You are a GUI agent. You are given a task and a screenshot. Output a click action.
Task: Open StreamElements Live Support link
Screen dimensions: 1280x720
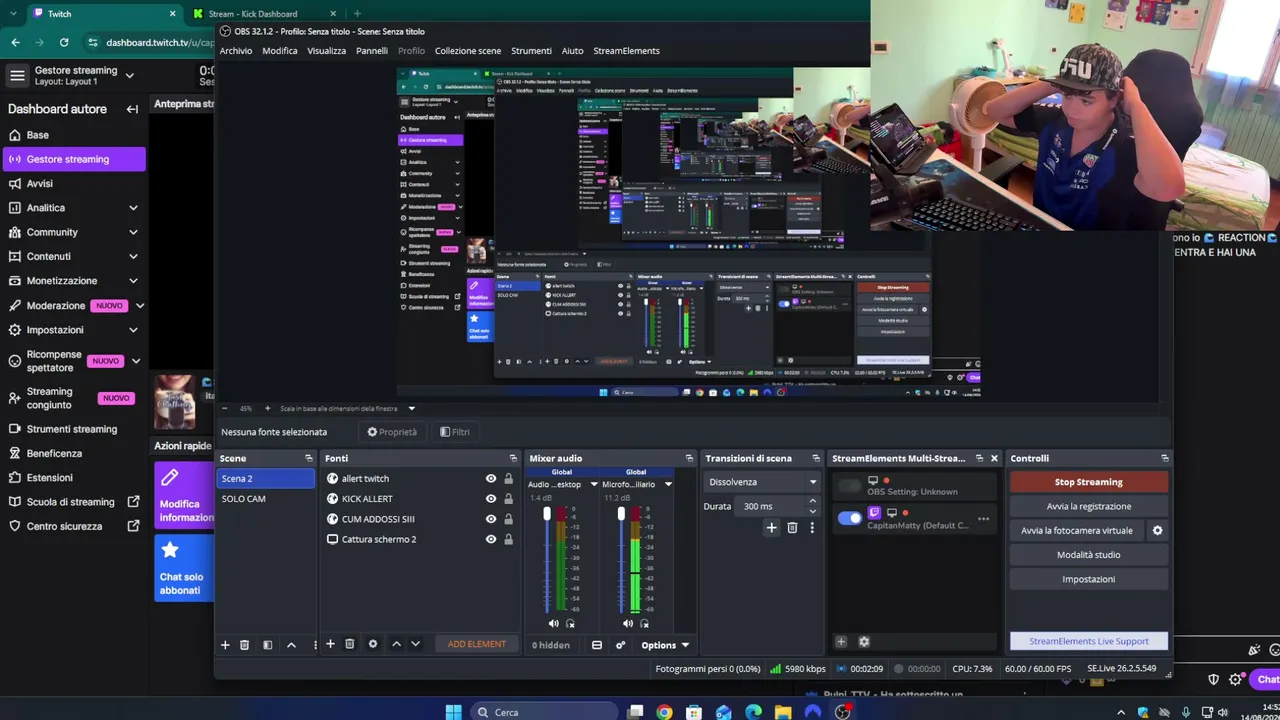pyautogui.click(x=1089, y=641)
